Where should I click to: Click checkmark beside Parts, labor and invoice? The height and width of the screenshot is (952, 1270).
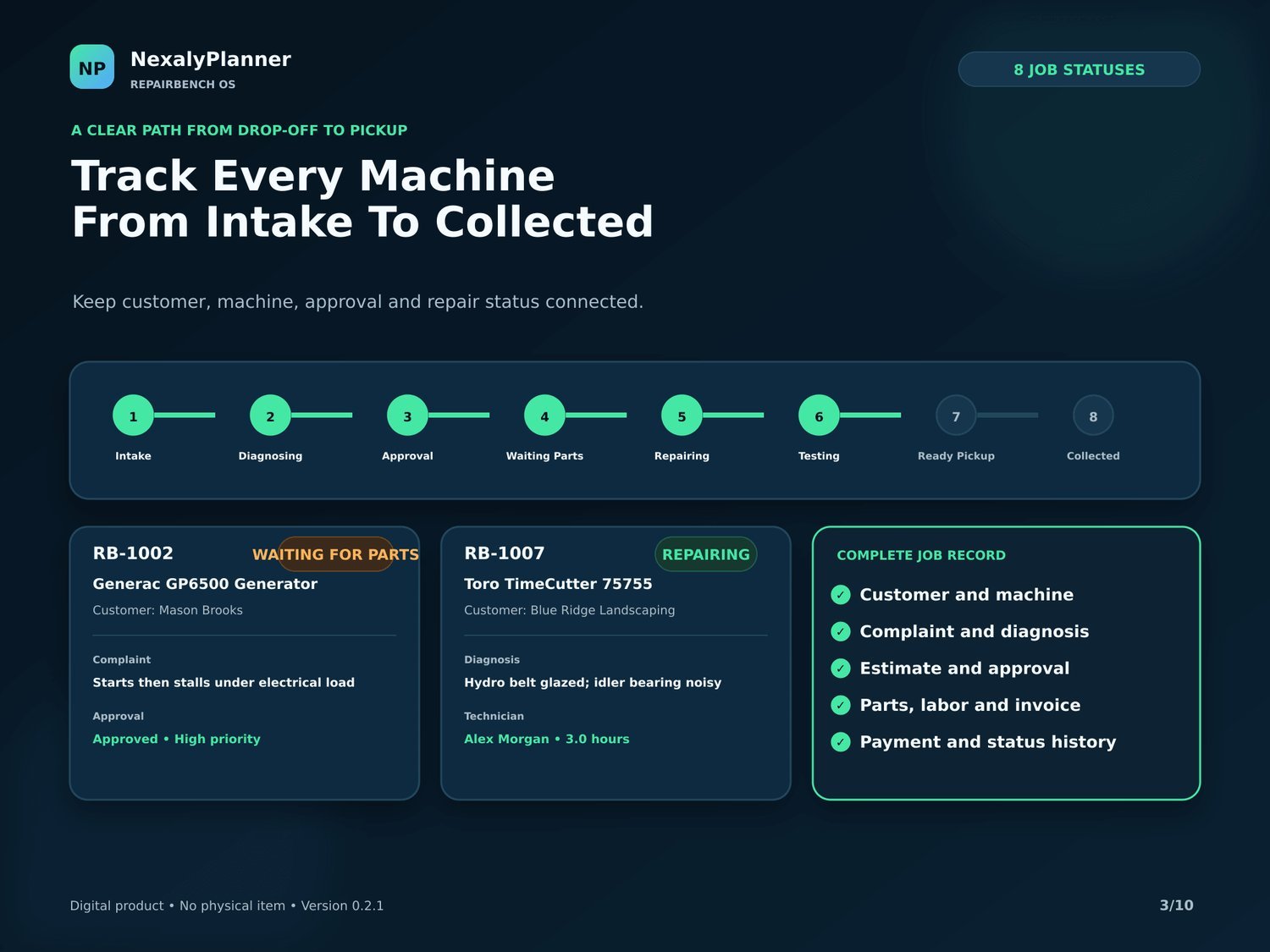point(841,705)
